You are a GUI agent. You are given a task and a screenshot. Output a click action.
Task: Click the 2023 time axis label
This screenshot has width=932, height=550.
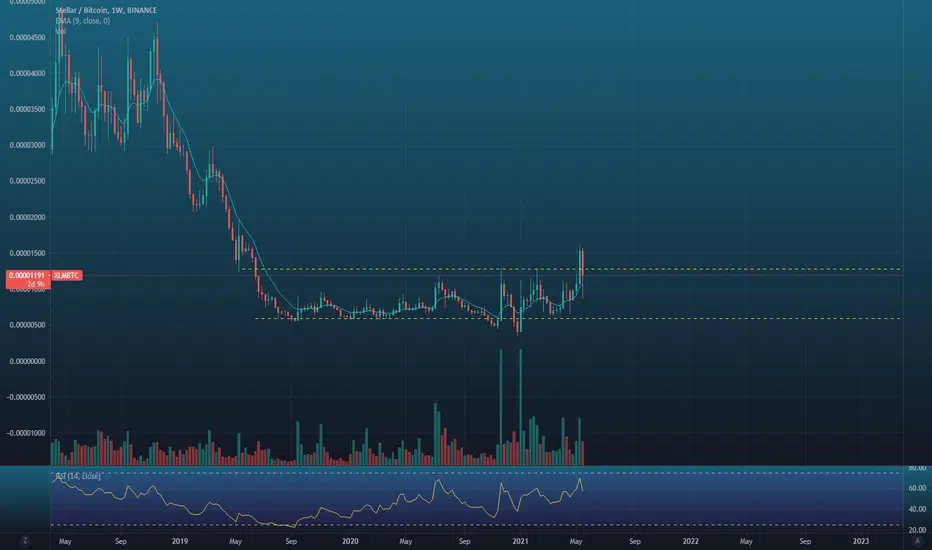861,541
